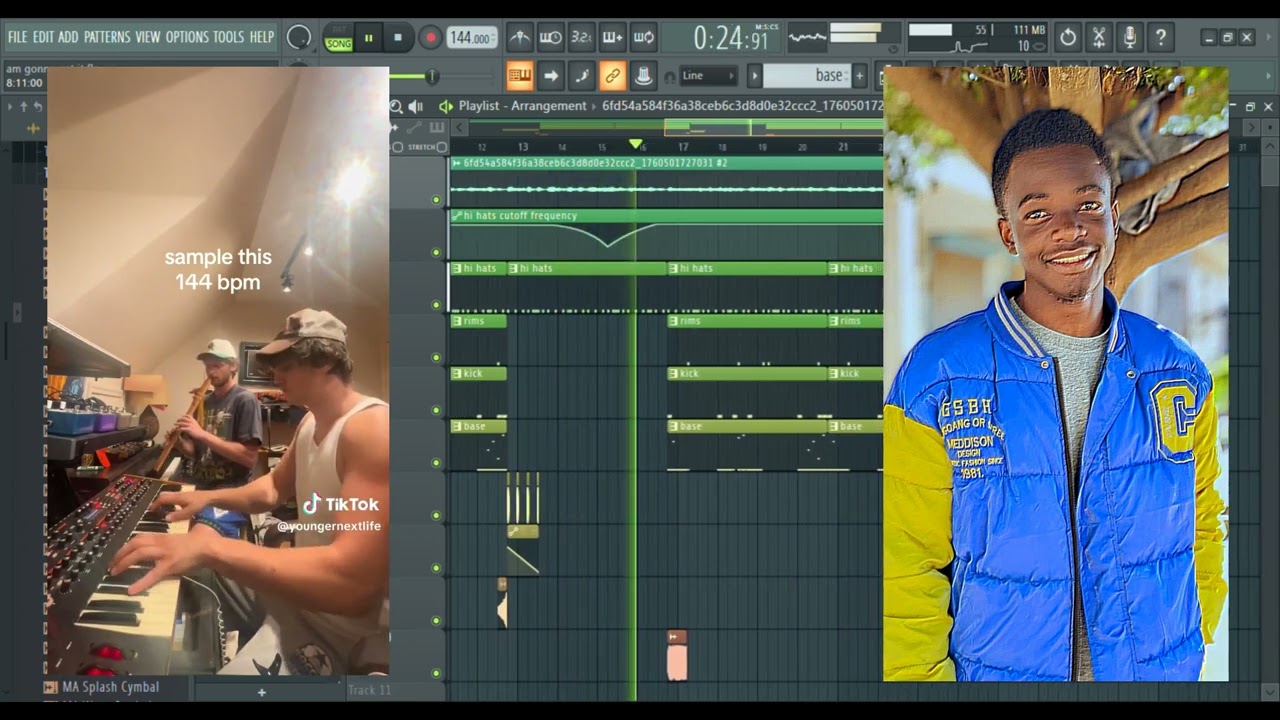Mute the audio sample track with its green light
Image resolution: width=1280 pixels, height=720 pixels.
(436, 200)
